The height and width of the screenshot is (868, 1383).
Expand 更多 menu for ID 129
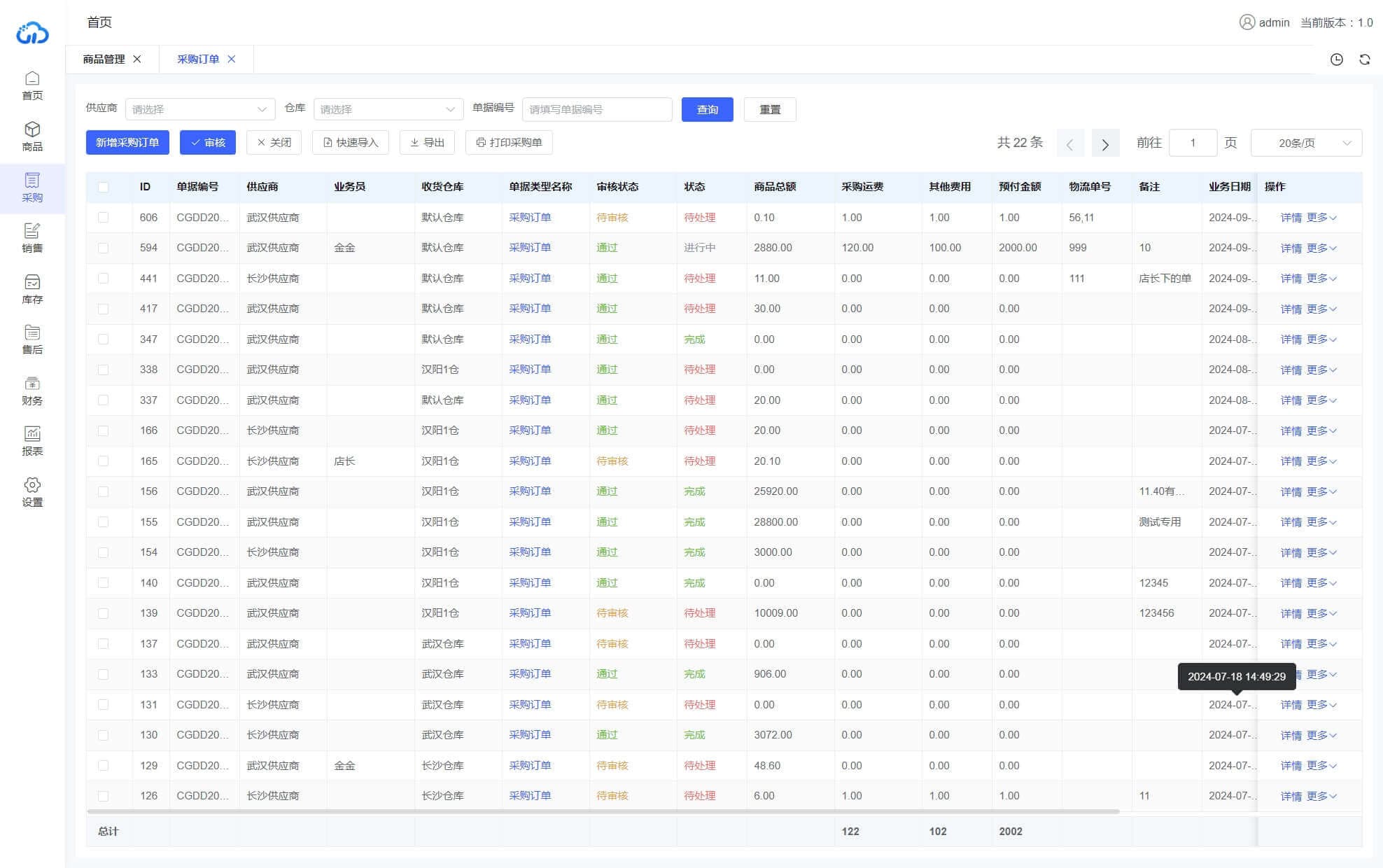[1321, 766]
